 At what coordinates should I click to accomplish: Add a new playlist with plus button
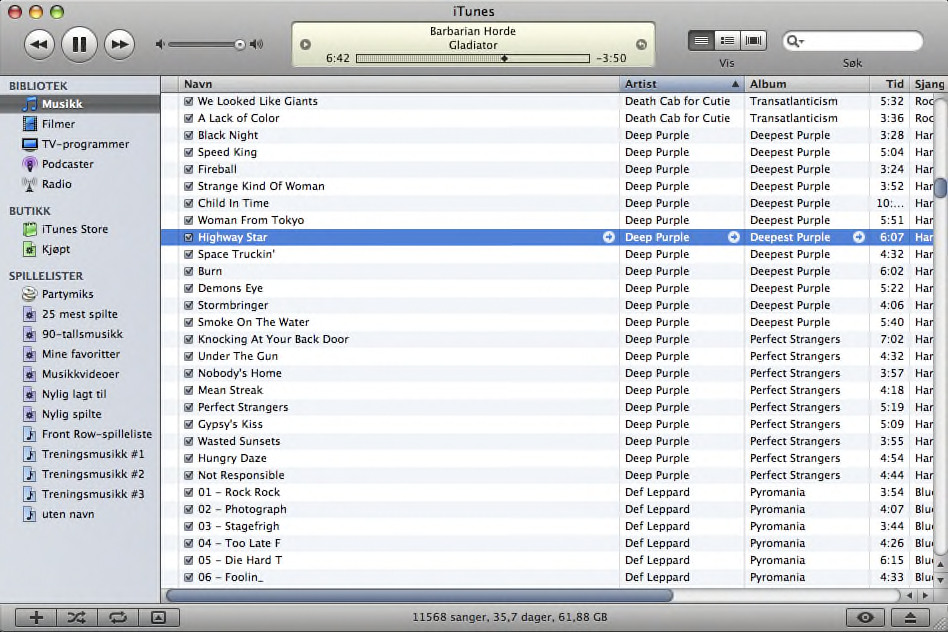36,617
